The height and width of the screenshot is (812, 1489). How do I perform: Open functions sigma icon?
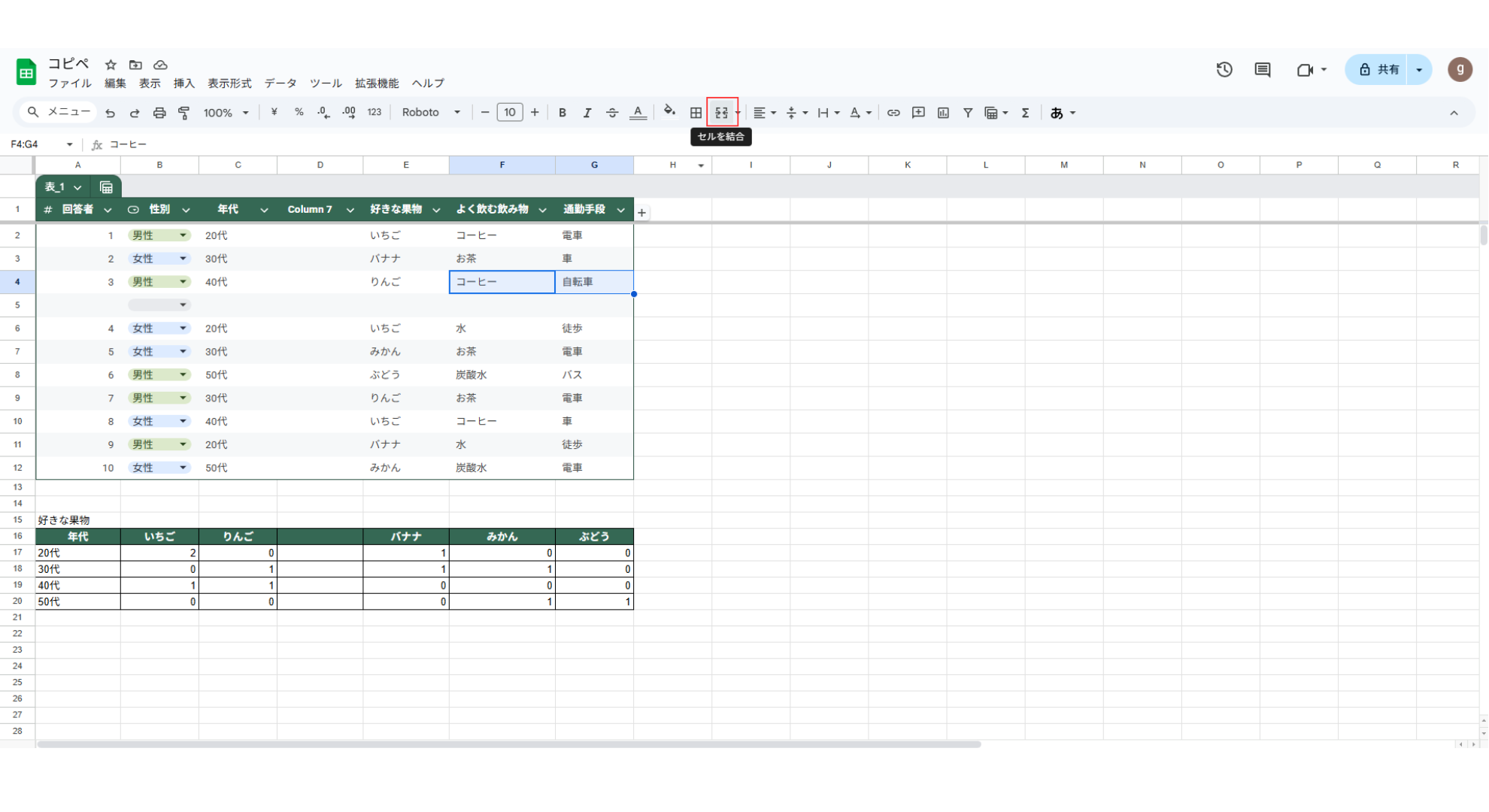[x=1025, y=113]
